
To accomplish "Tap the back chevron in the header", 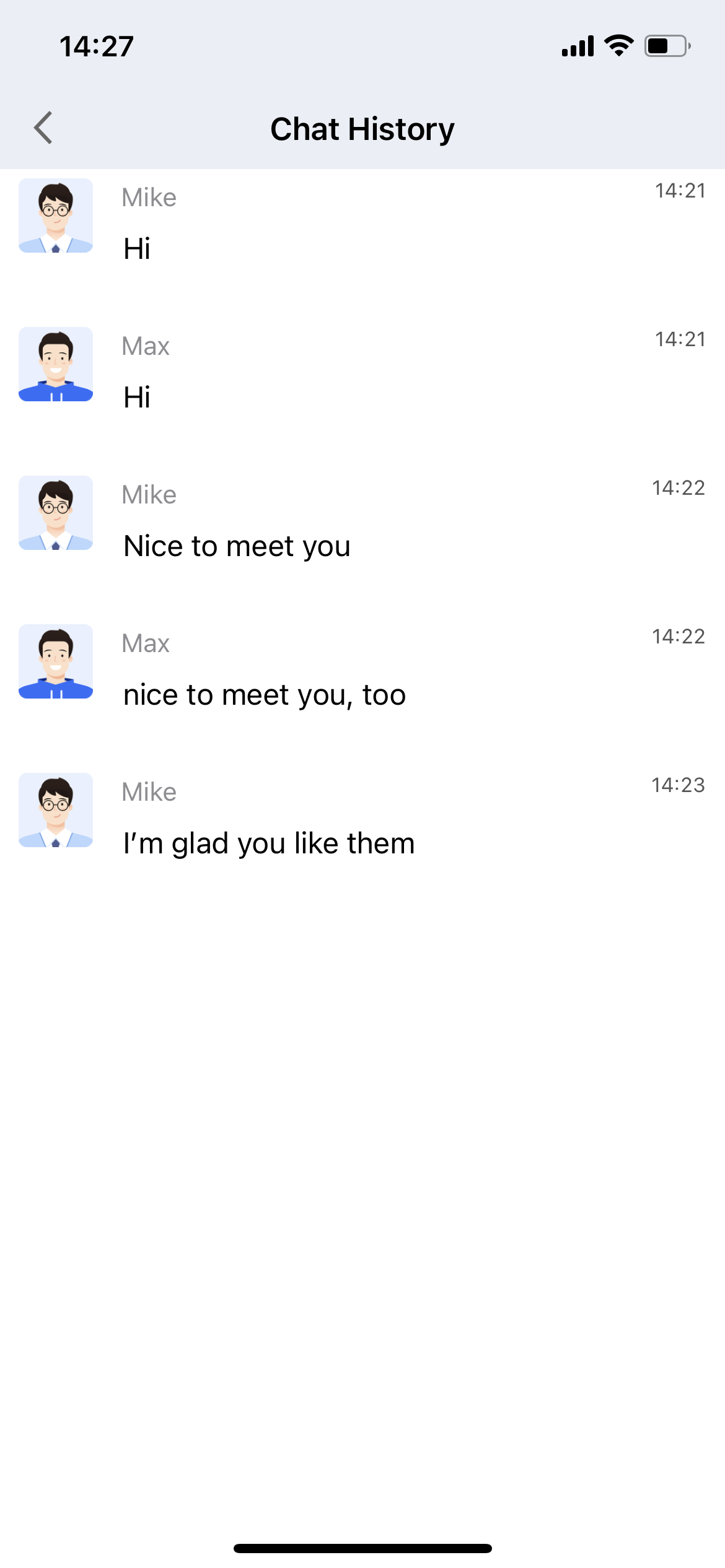I will (43, 128).
